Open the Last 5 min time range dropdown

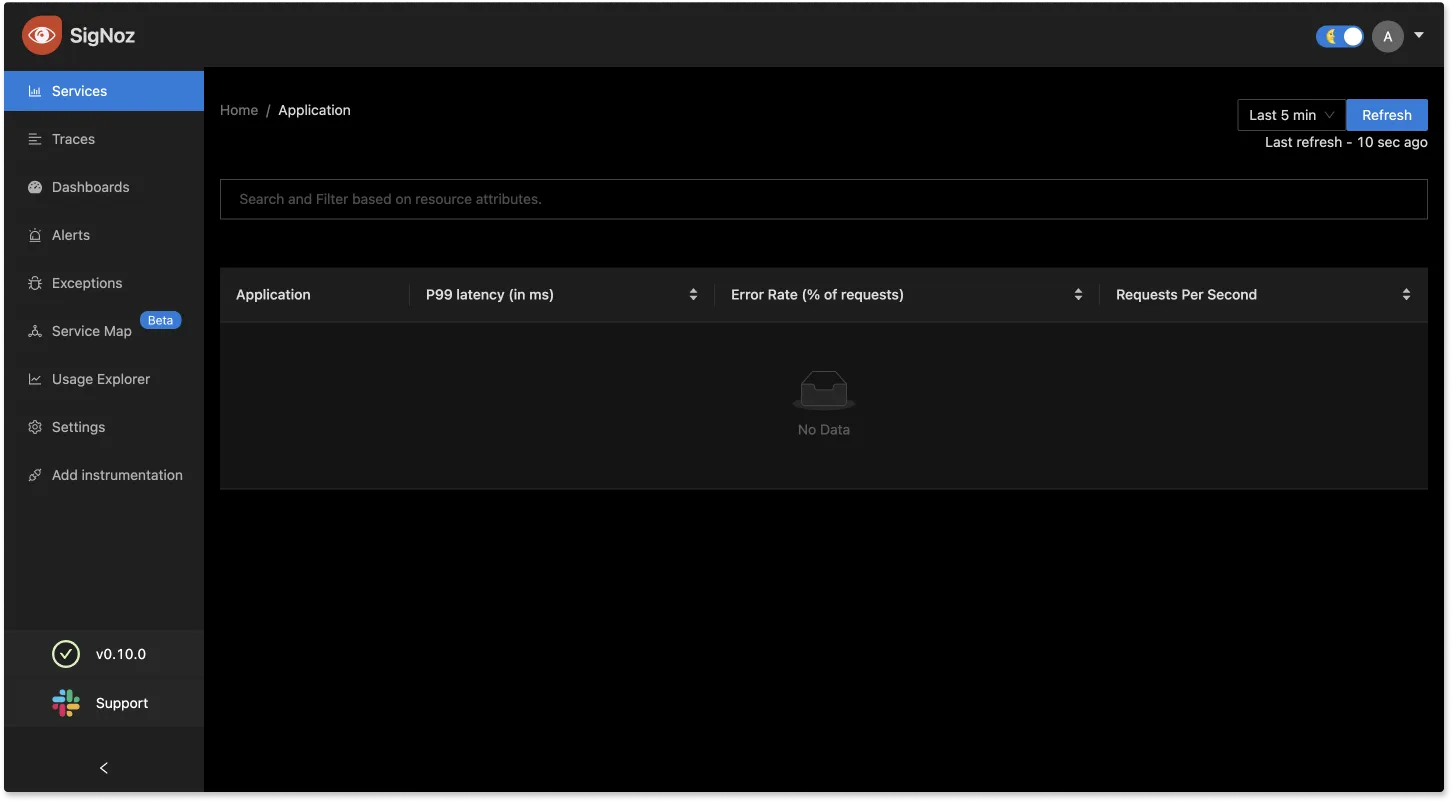click(1292, 115)
